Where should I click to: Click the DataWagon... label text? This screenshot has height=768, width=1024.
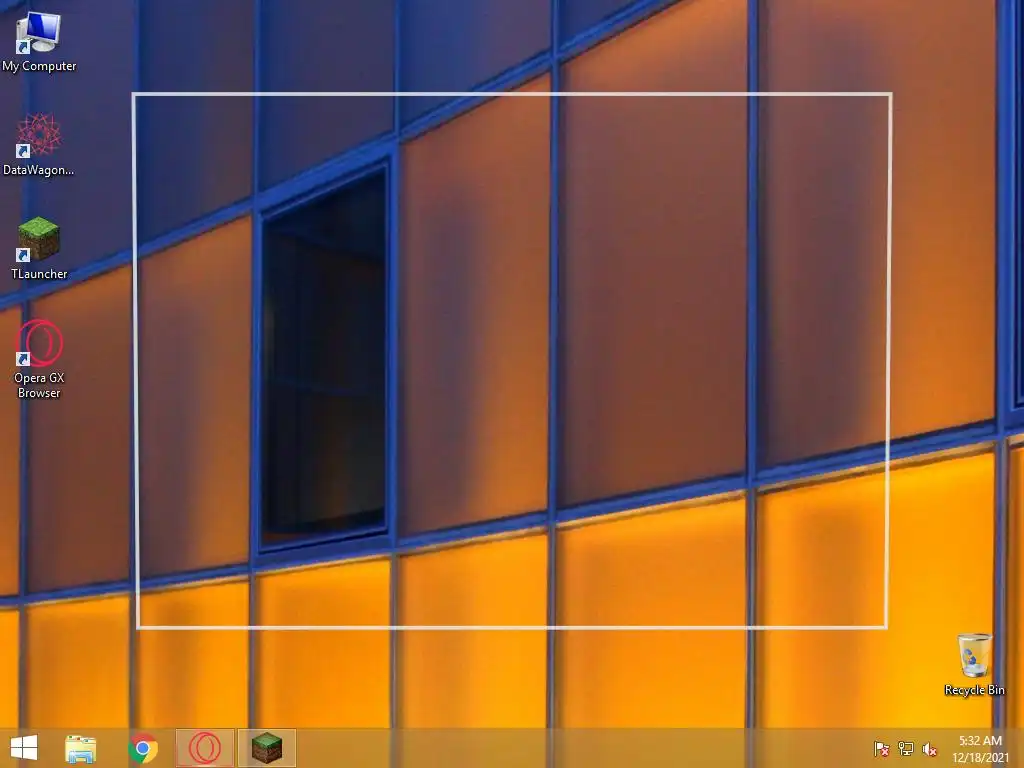coord(39,170)
